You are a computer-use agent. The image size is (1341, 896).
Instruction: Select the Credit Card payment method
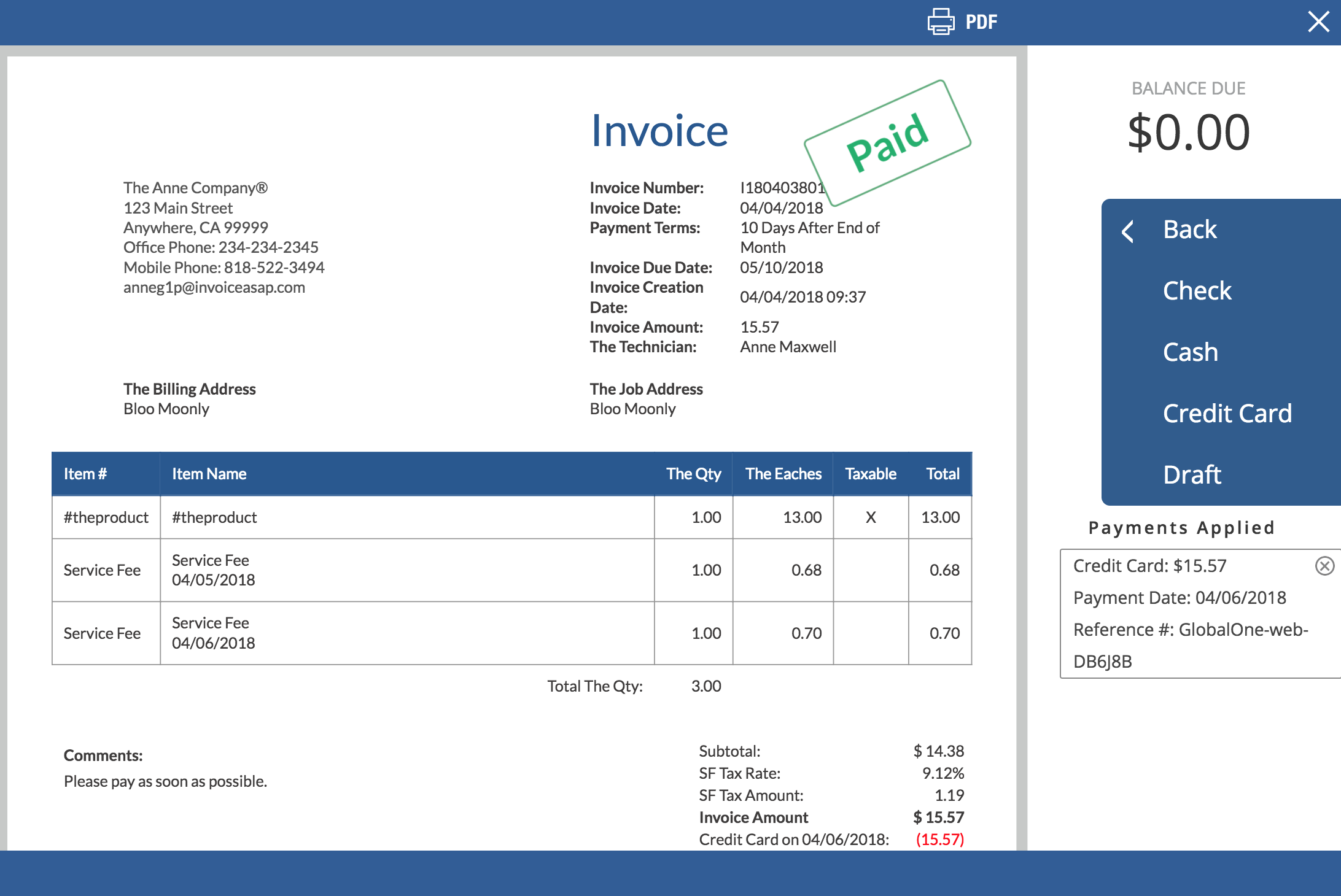click(x=1227, y=413)
